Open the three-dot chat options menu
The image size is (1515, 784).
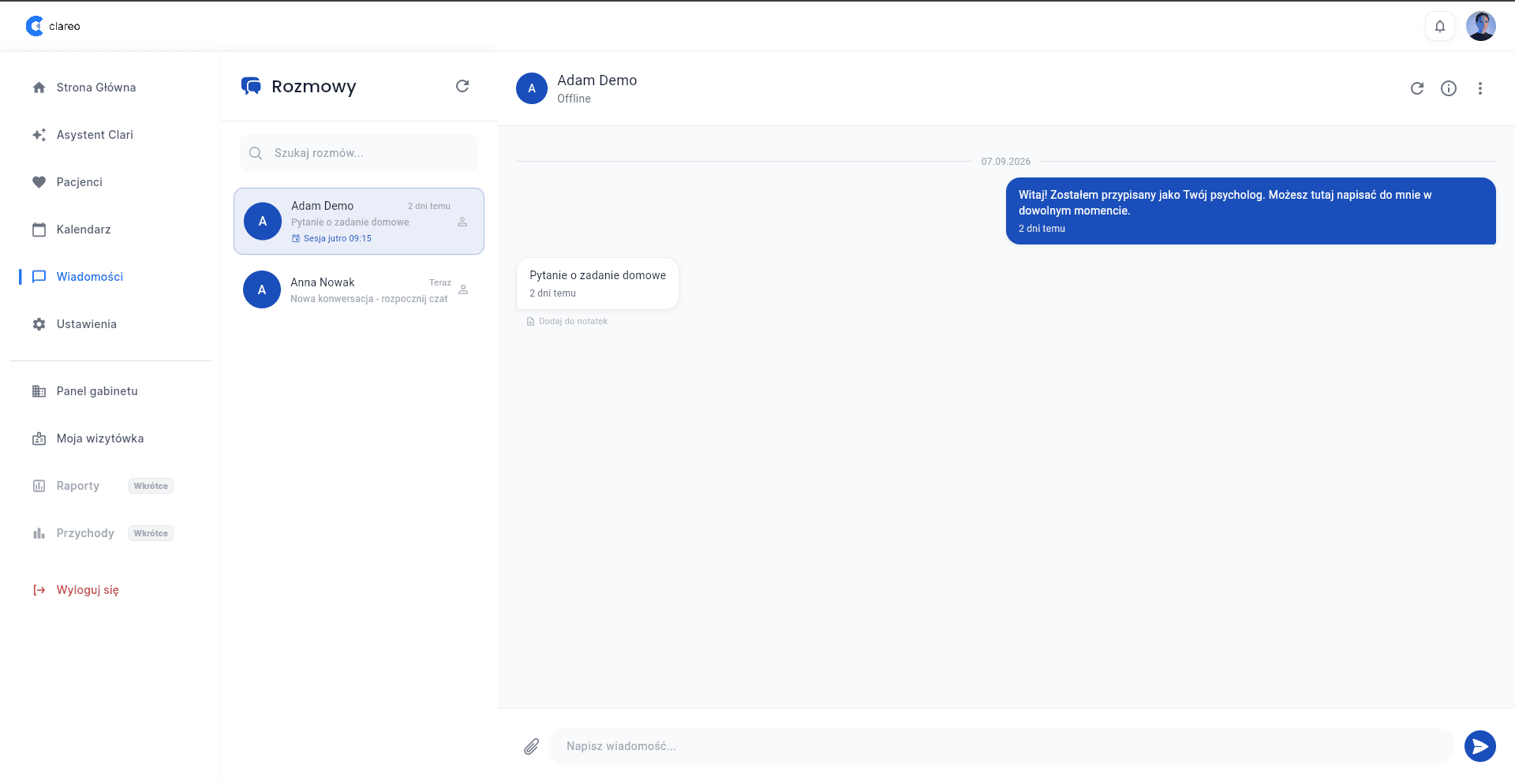pyautogui.click(x=1480, y=88)
